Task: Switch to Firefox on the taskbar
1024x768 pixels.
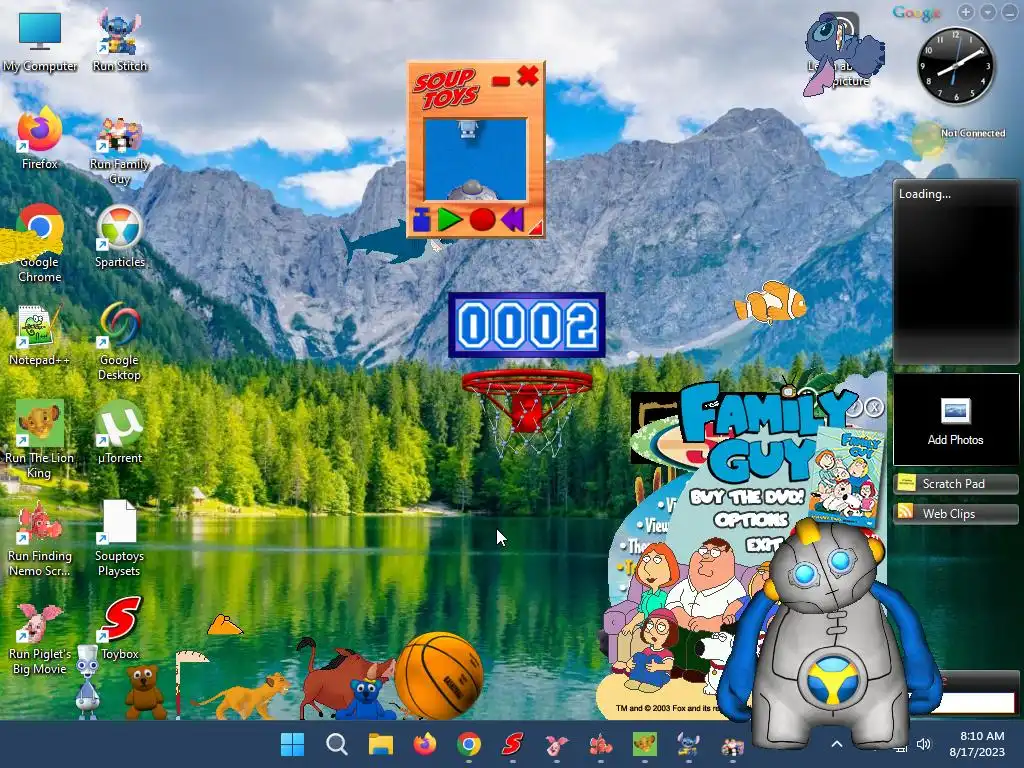Action: pyautogui.click(x=424, y=744)
